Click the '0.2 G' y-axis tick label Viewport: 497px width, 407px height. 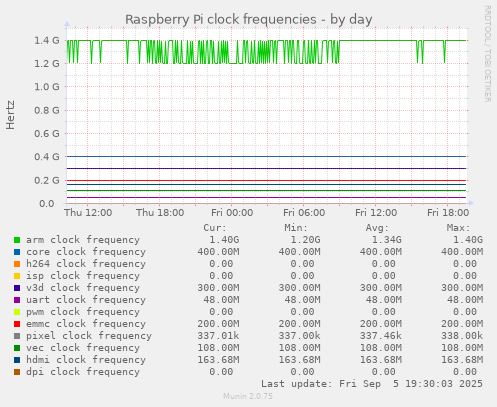click(x=47, y=180)
